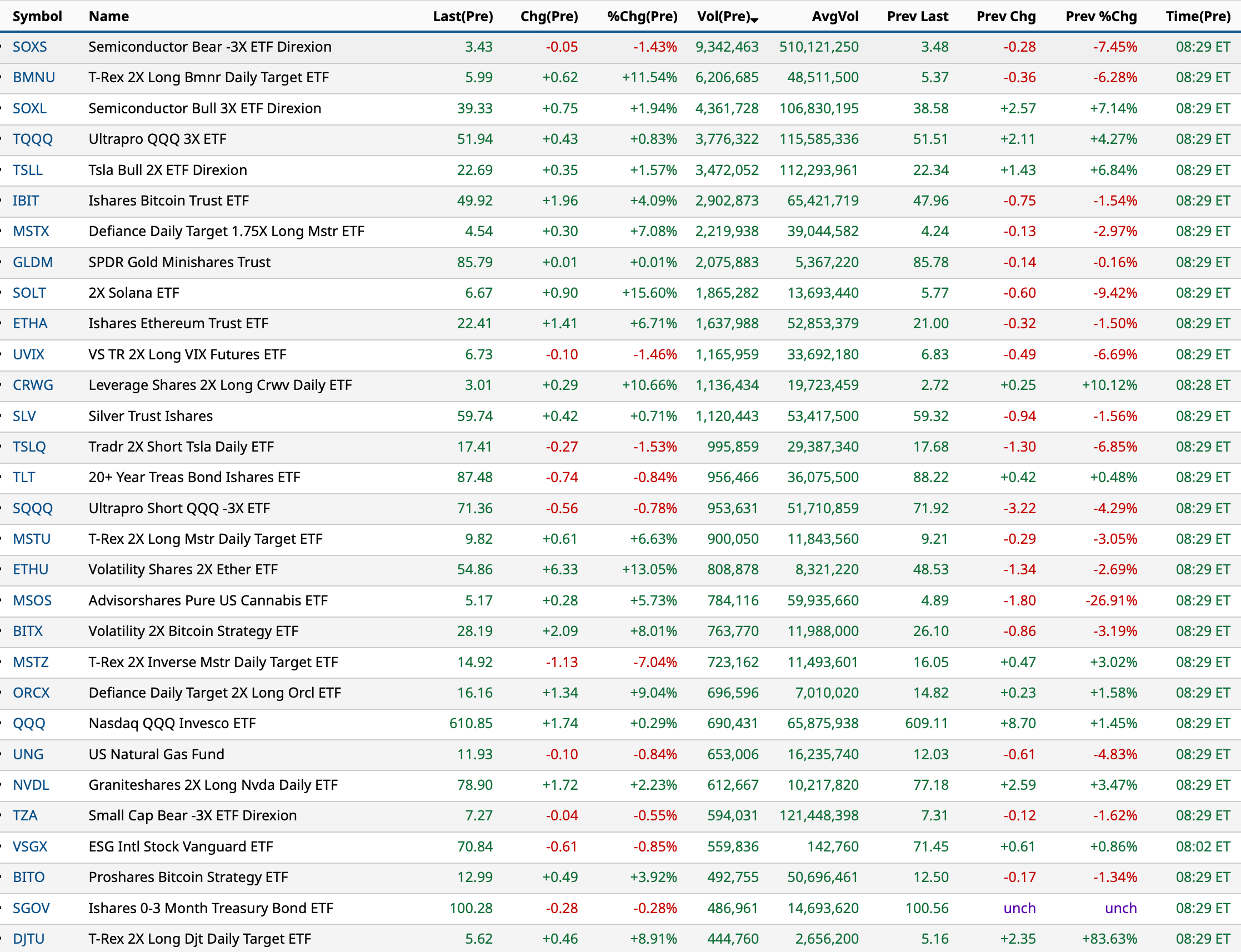The height and width of the screenshot is (952, 1241).
Task: Open the NVDL symbol link
Action: 31,785
